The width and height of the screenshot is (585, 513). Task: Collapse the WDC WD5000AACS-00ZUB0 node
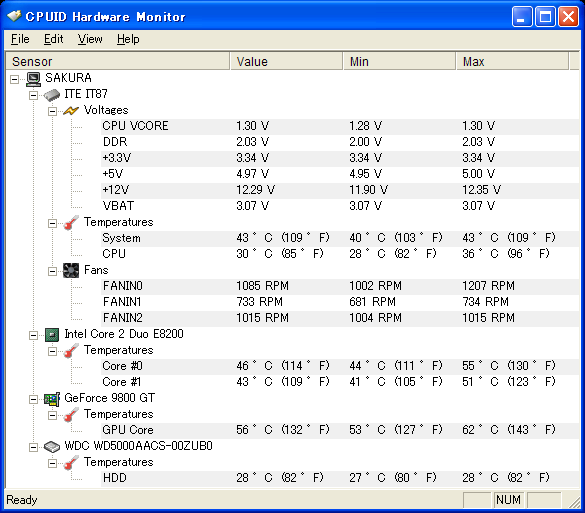pos(33,447)
